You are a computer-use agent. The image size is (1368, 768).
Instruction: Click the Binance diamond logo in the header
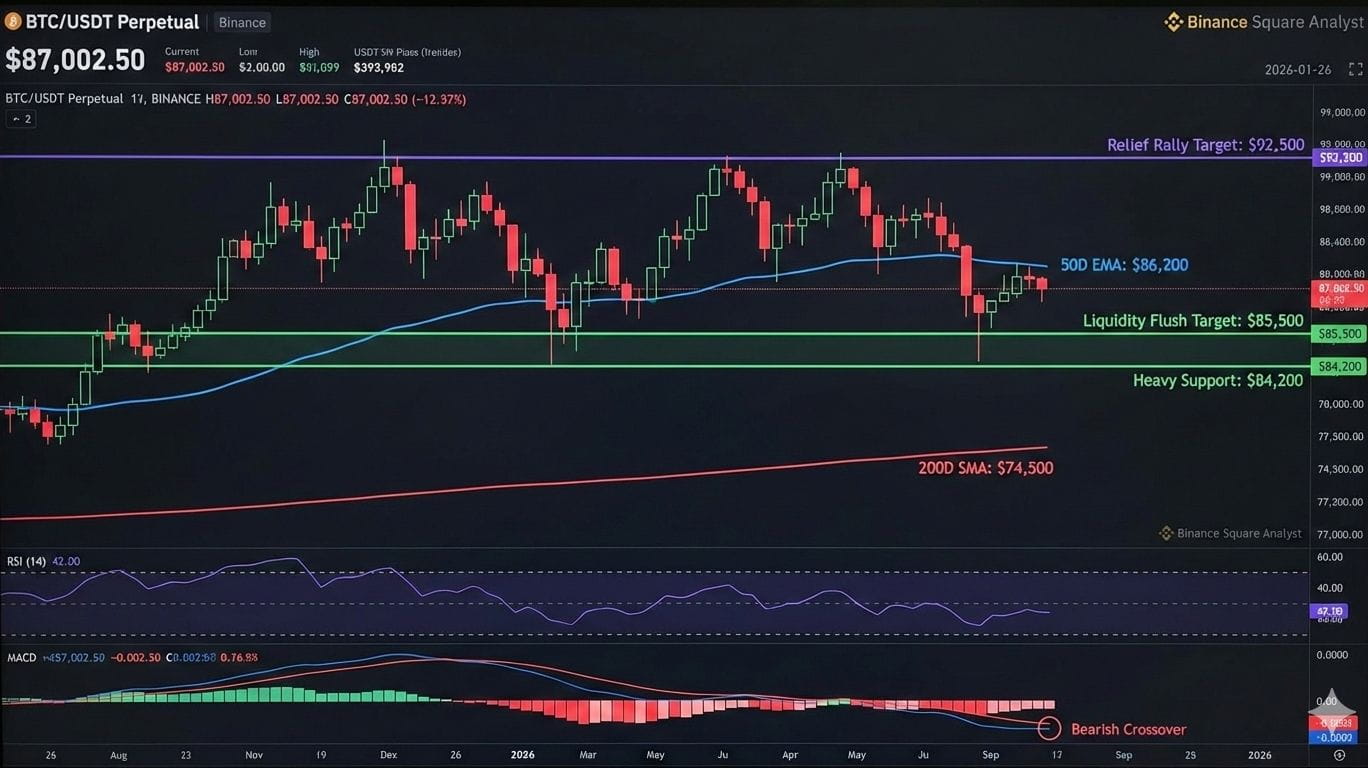tap(1174, 22)
